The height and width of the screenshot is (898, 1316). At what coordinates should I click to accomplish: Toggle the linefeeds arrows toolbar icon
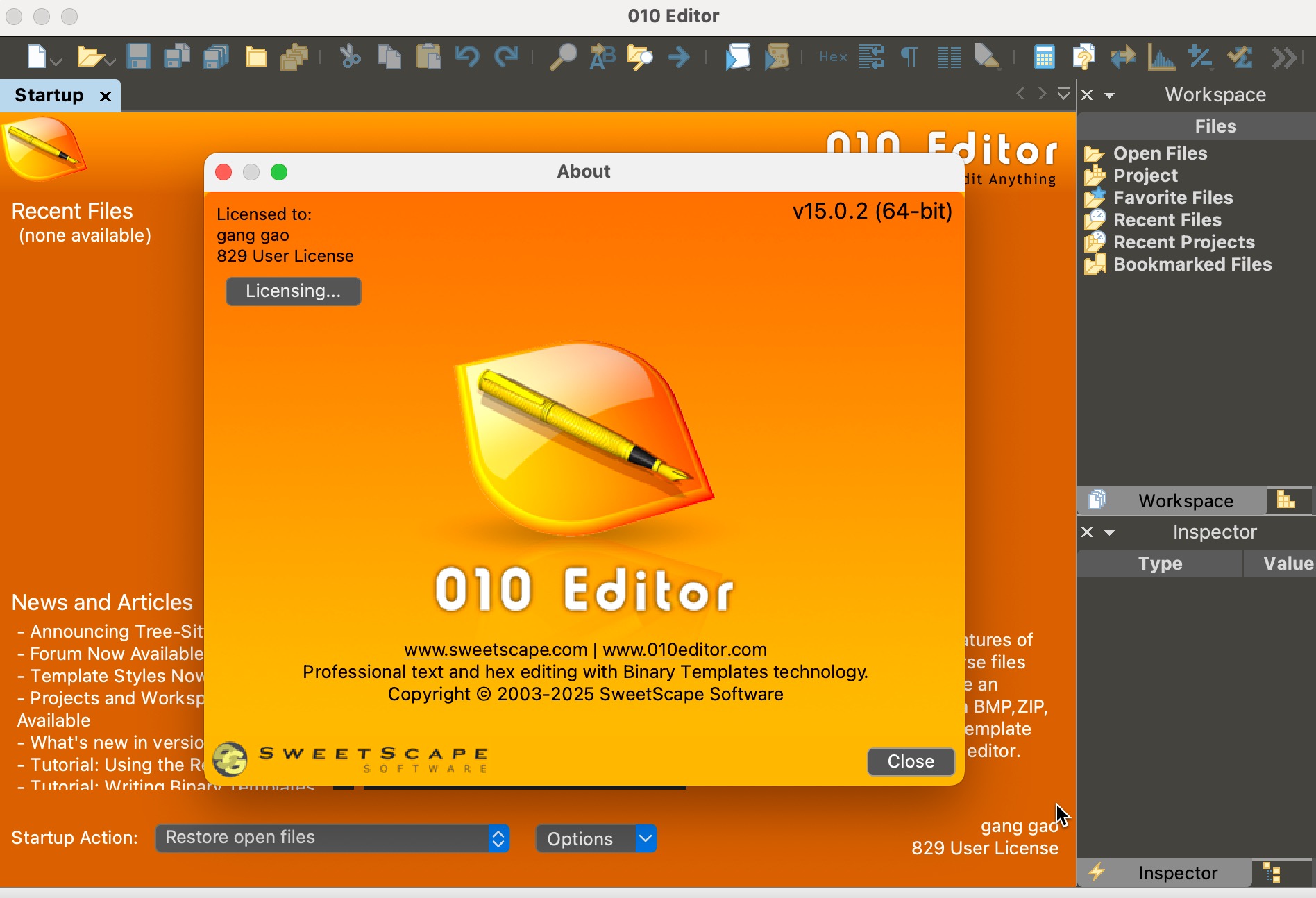pos(872,56)
